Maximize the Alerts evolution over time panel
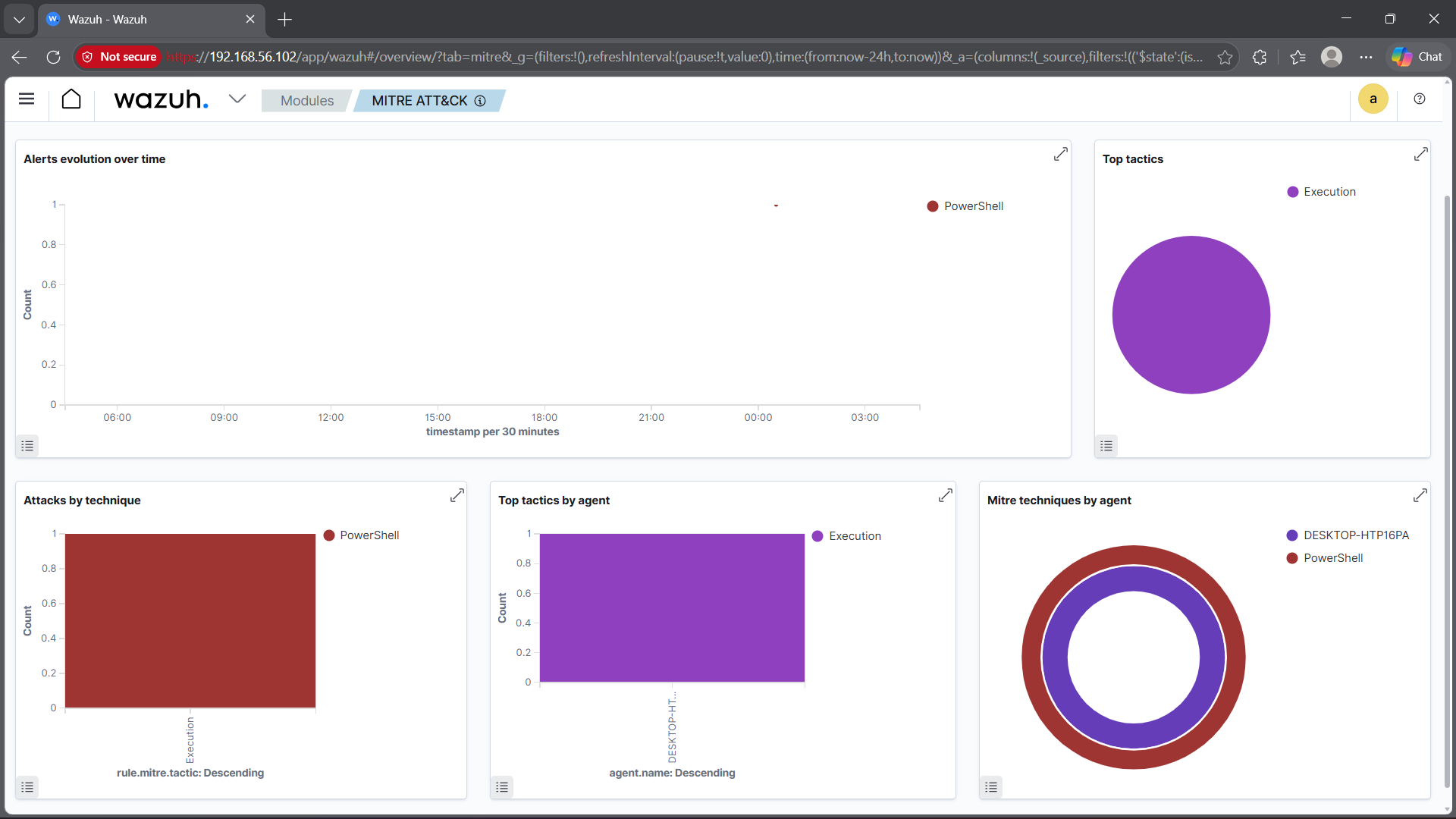Image resolution: width=1456 pixels, height=819 pixels. coord(1061,155)
